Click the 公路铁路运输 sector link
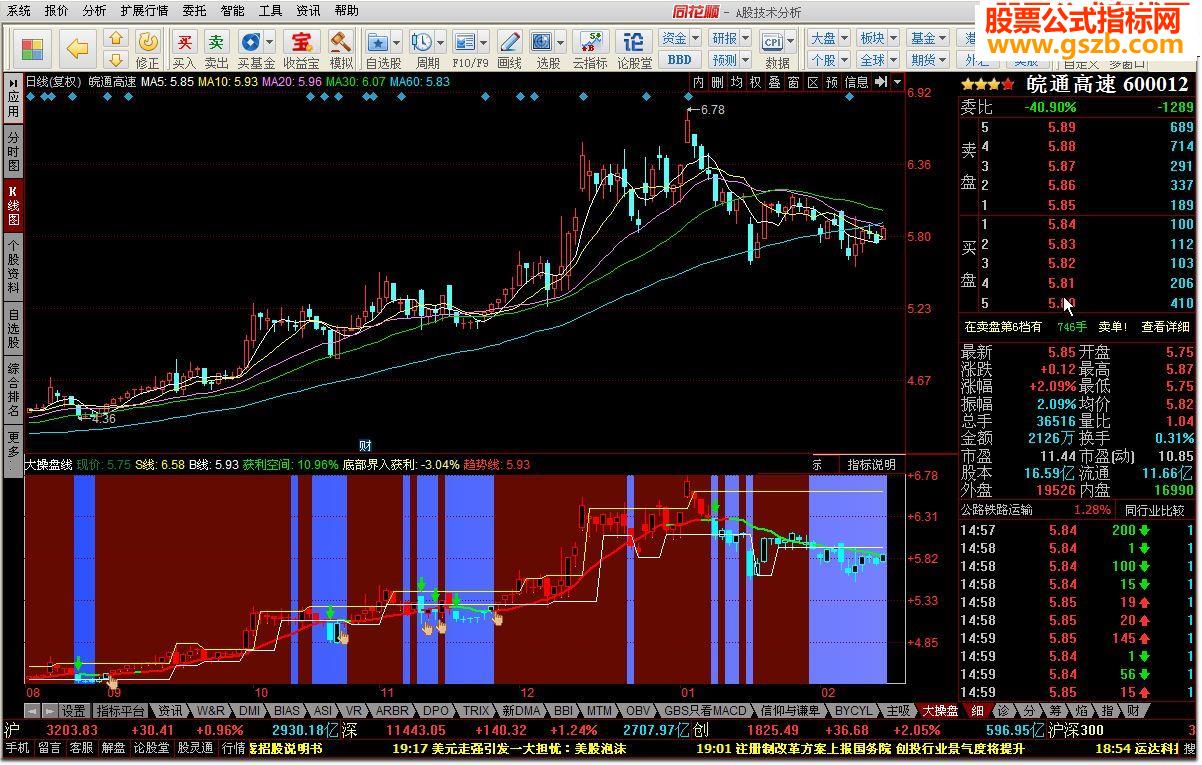 click(x=997, y=510)
